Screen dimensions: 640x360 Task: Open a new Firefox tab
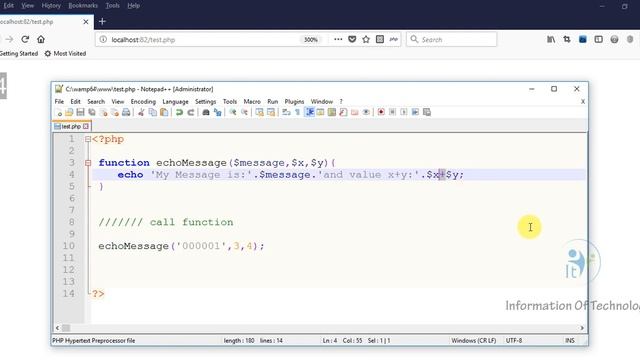(102, 21)
